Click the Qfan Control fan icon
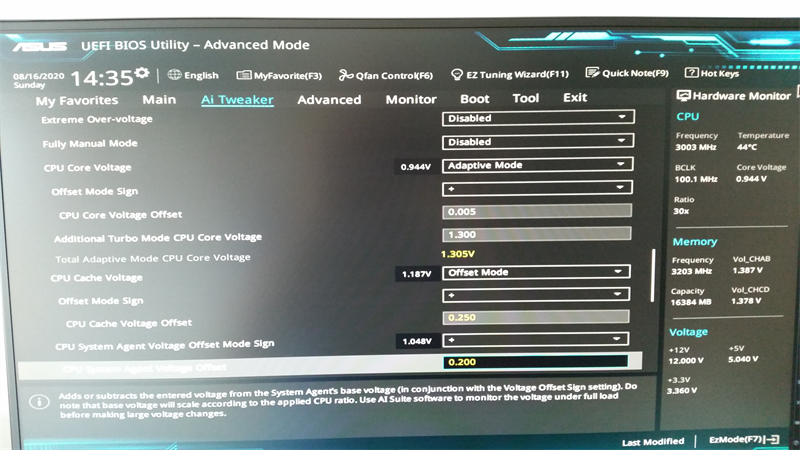The height and width of the screenshot is (450, 800). (345, 75)
